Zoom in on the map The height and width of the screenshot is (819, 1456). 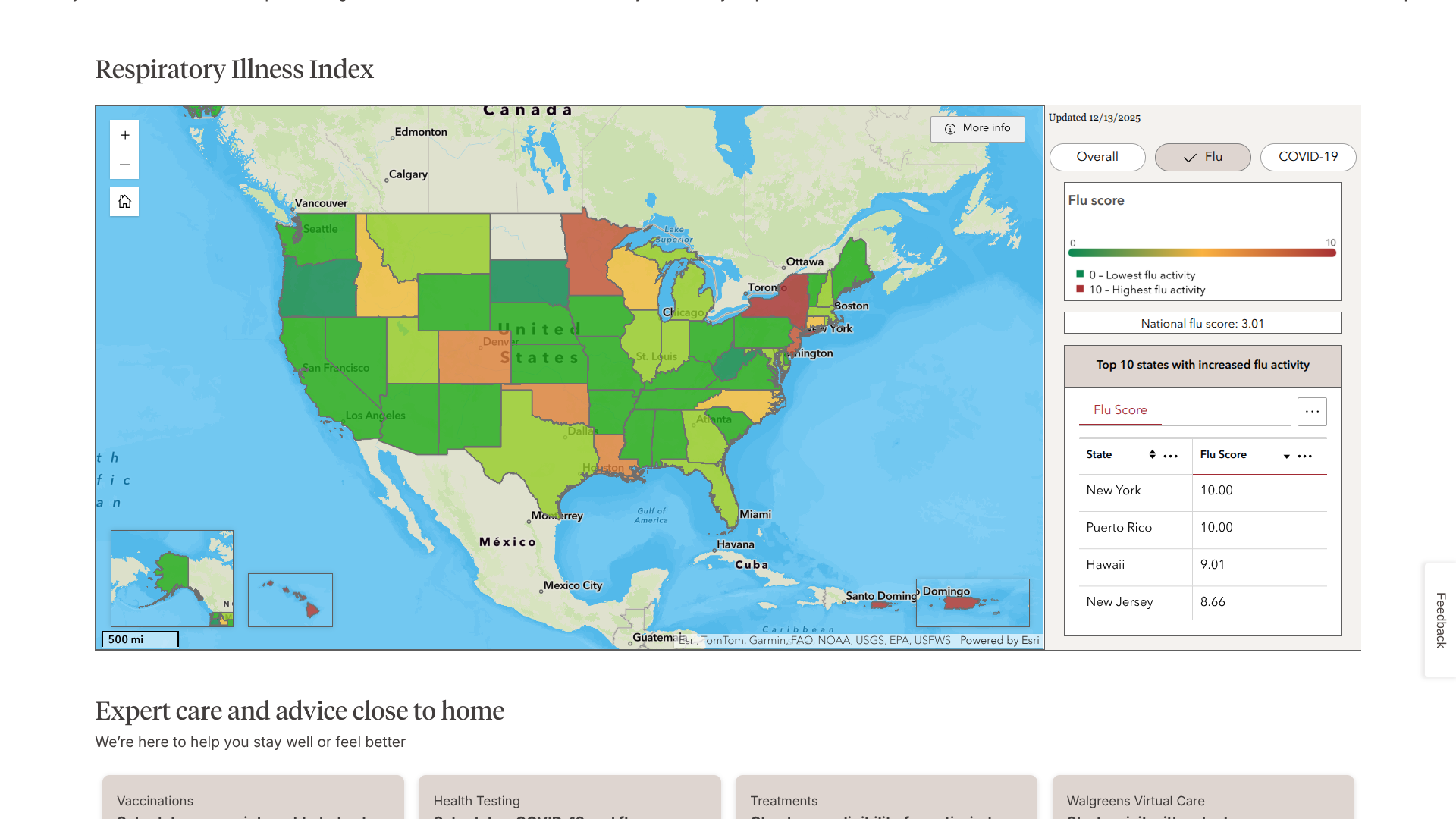(x=124, y=135)
